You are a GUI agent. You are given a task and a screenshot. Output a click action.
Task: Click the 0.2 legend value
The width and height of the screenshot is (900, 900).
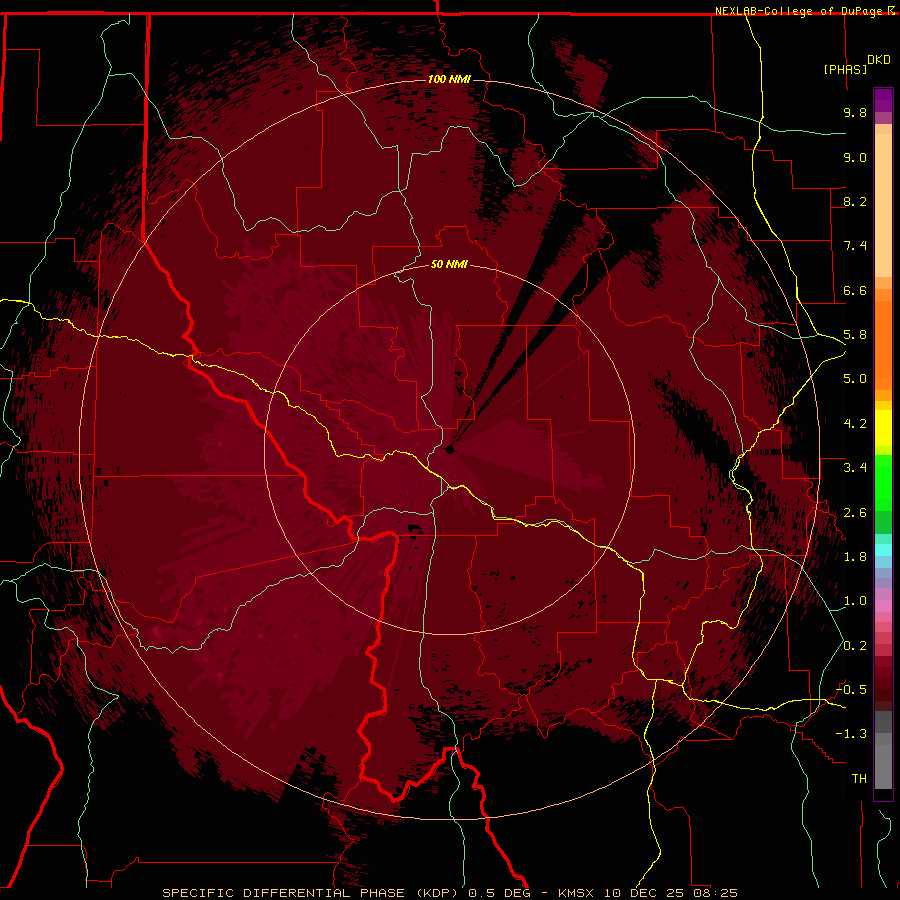click(855, 646)
